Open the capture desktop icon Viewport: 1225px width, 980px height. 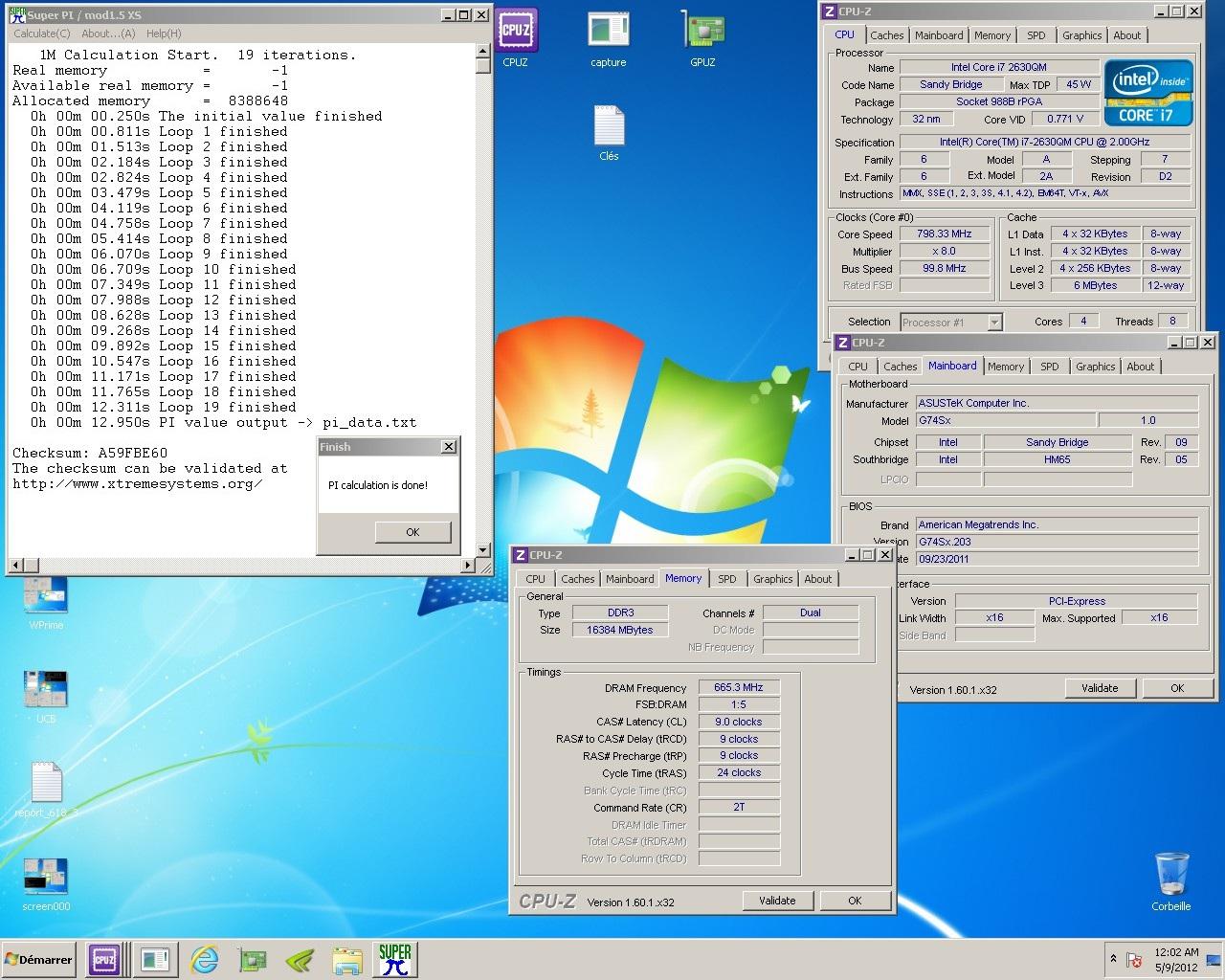tap(608, 38)
